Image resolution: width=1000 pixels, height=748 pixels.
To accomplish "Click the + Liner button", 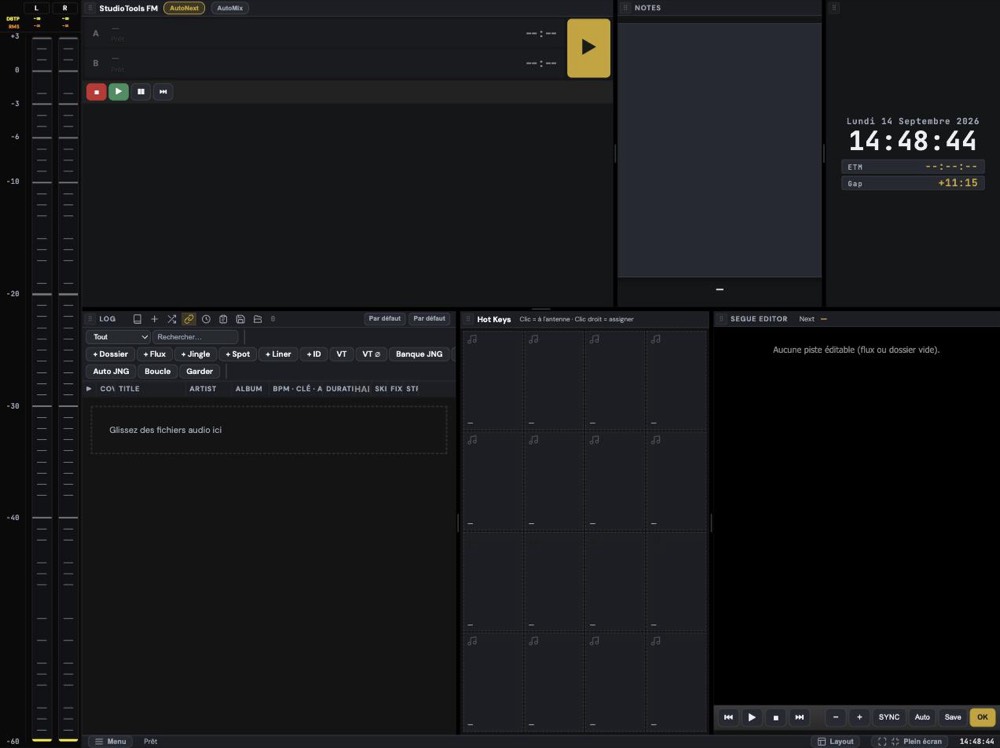I will point(278,354).
